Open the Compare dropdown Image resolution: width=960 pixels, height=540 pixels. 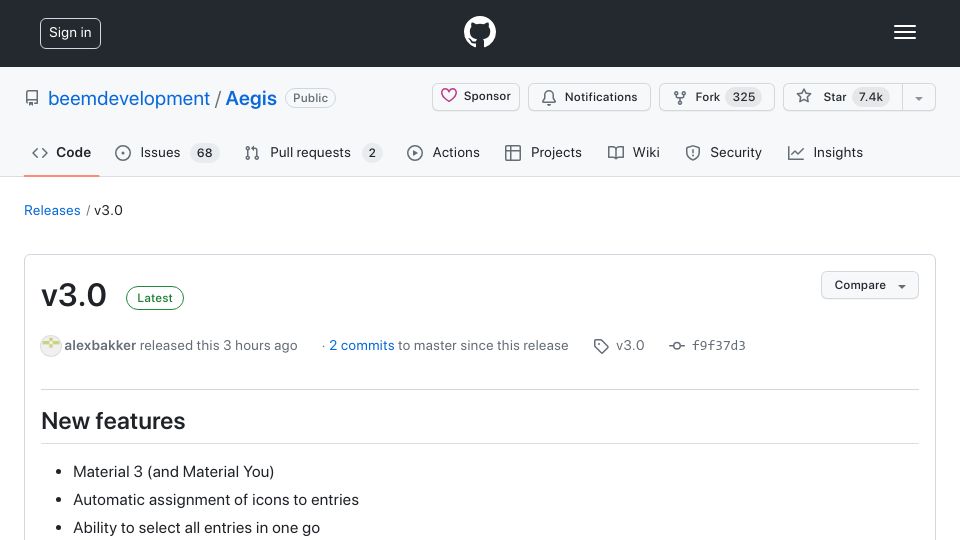point(869,285)
